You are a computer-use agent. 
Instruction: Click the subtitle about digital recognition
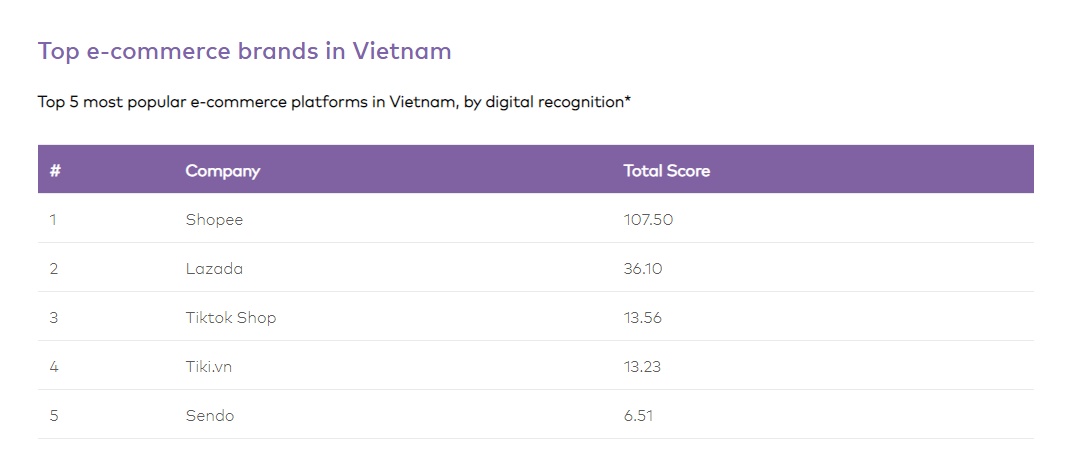click(x=334, y=102)
